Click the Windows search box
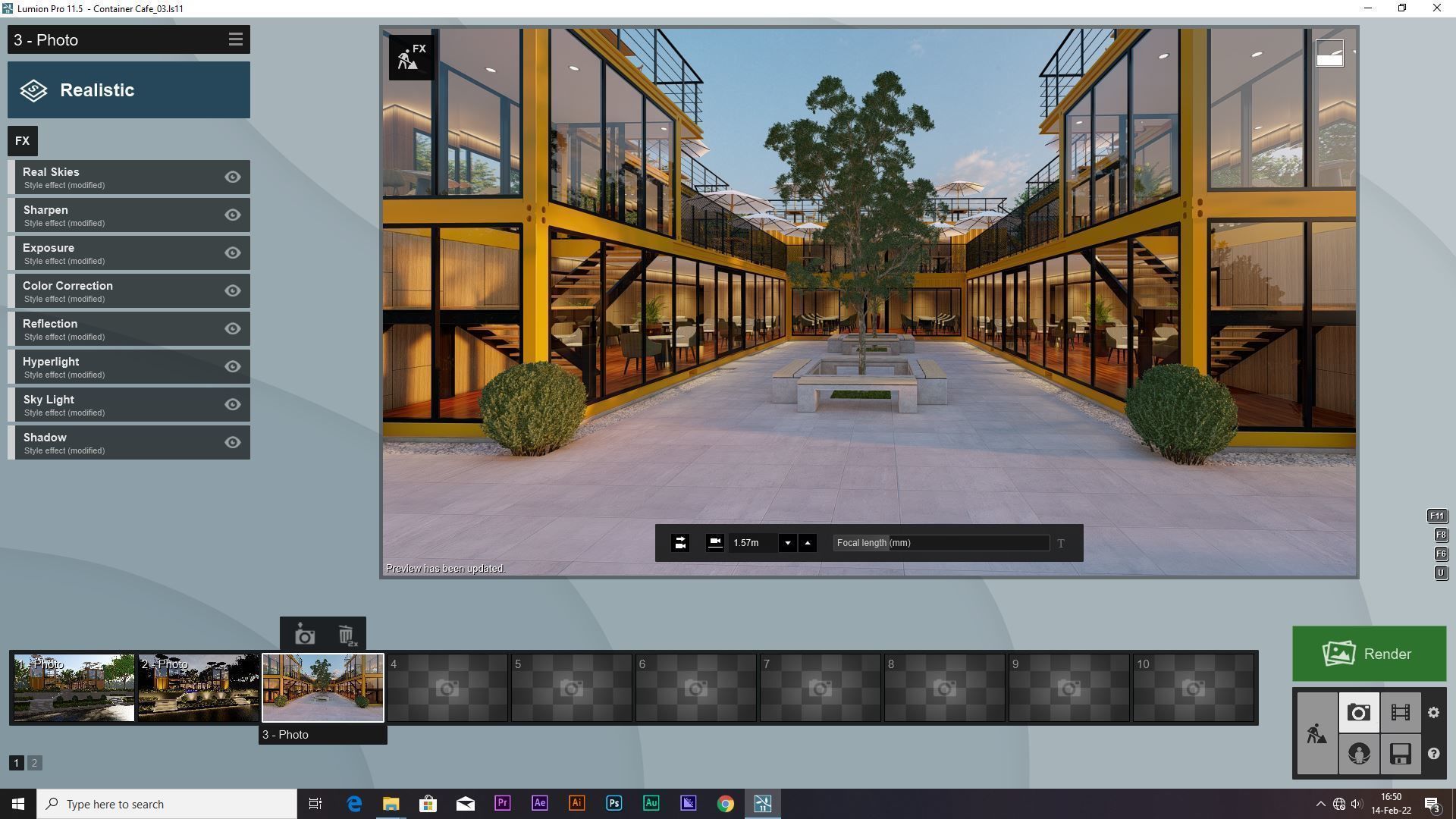Image resolution: width=1456 pixels, height=819 pixels. tap(167, 804)
